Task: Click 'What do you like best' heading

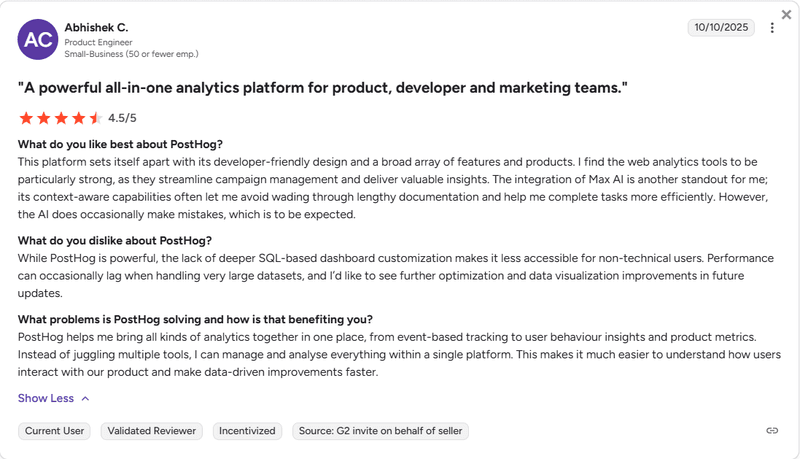Action: (120, 145)
